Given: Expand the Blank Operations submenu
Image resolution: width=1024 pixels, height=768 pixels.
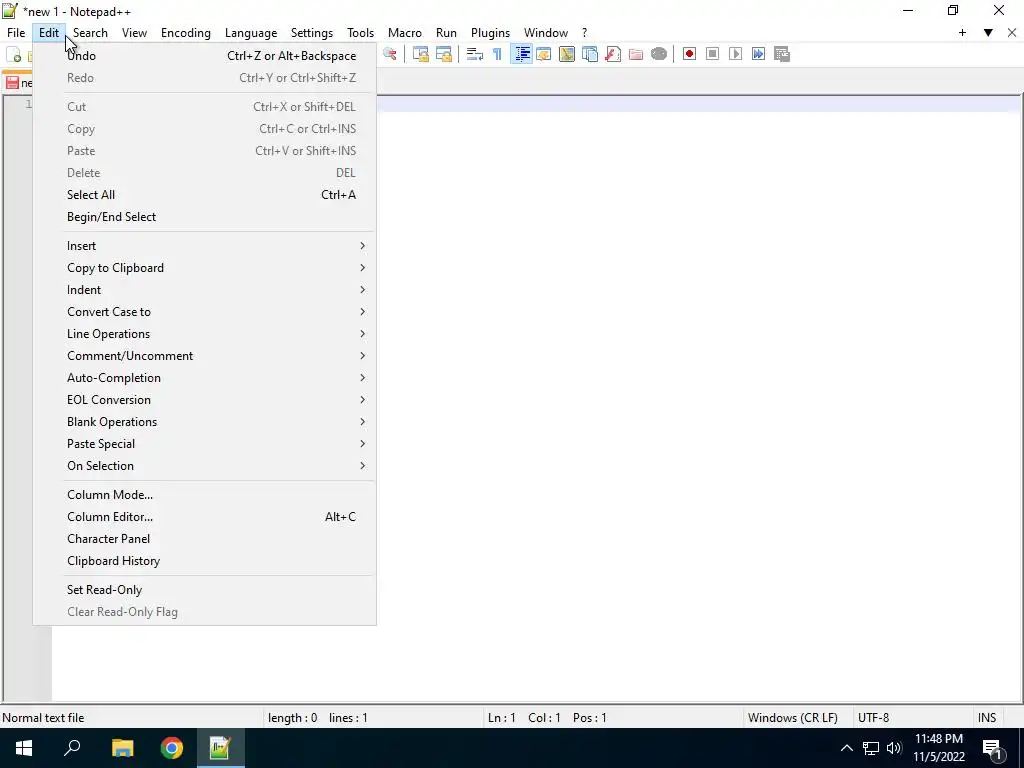Looking at the screenshot, I should (x=204, y=422).
